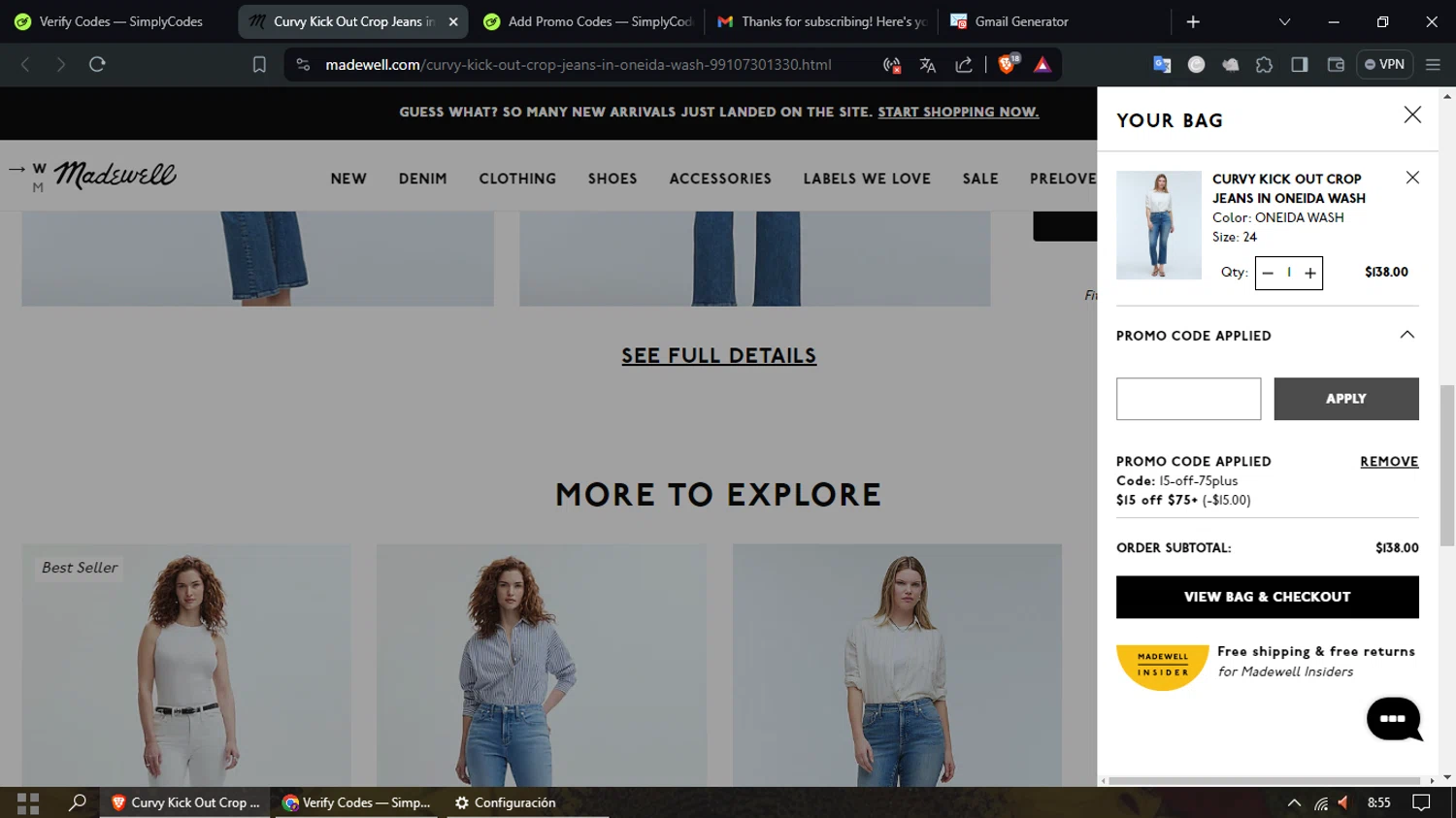This screenshot has height=818, width=1456.
Task: Open the SHOES navigation menu
Action: point(612,179)
